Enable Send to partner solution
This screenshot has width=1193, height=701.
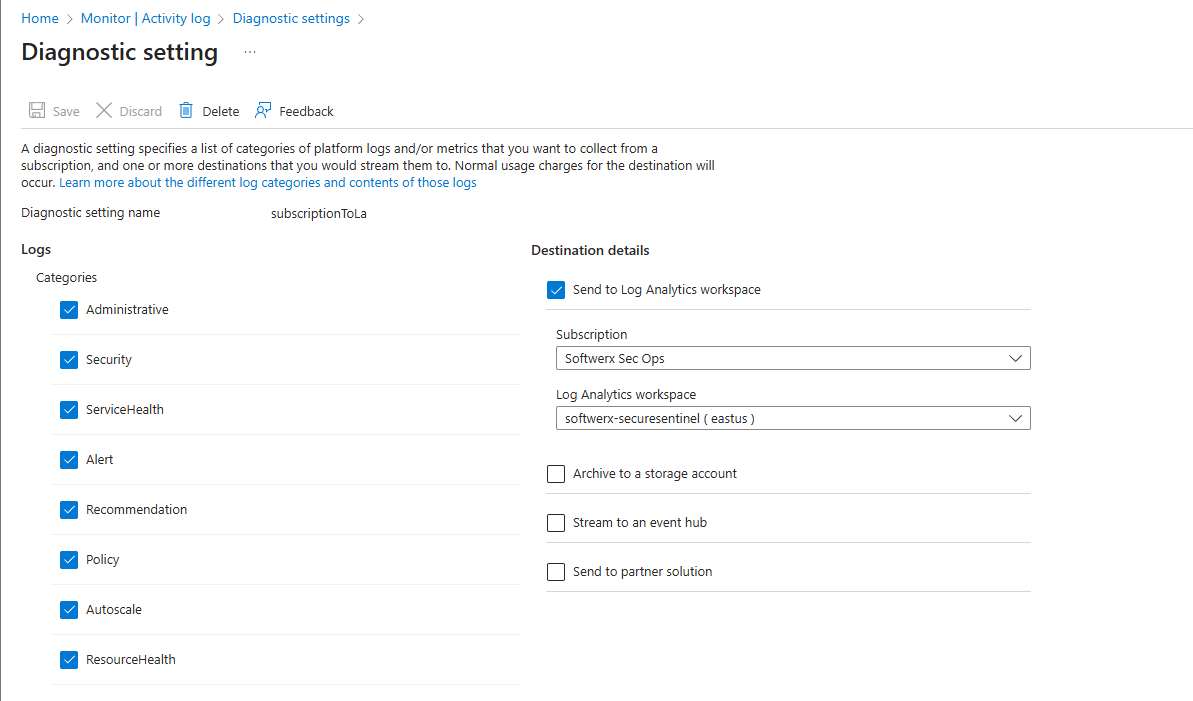[556, 572]
